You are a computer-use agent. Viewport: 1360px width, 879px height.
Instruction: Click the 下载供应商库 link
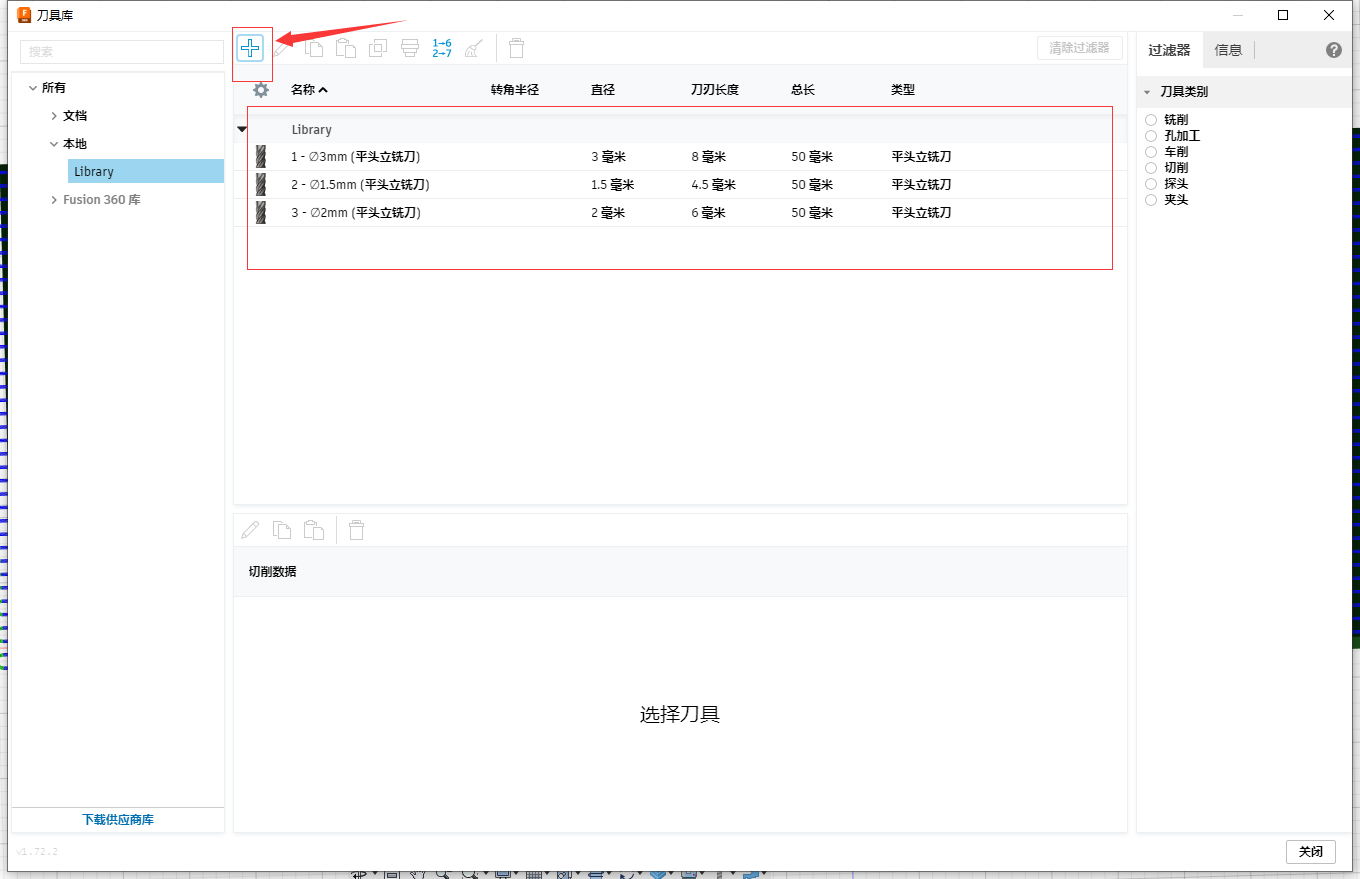click(118, 820)
